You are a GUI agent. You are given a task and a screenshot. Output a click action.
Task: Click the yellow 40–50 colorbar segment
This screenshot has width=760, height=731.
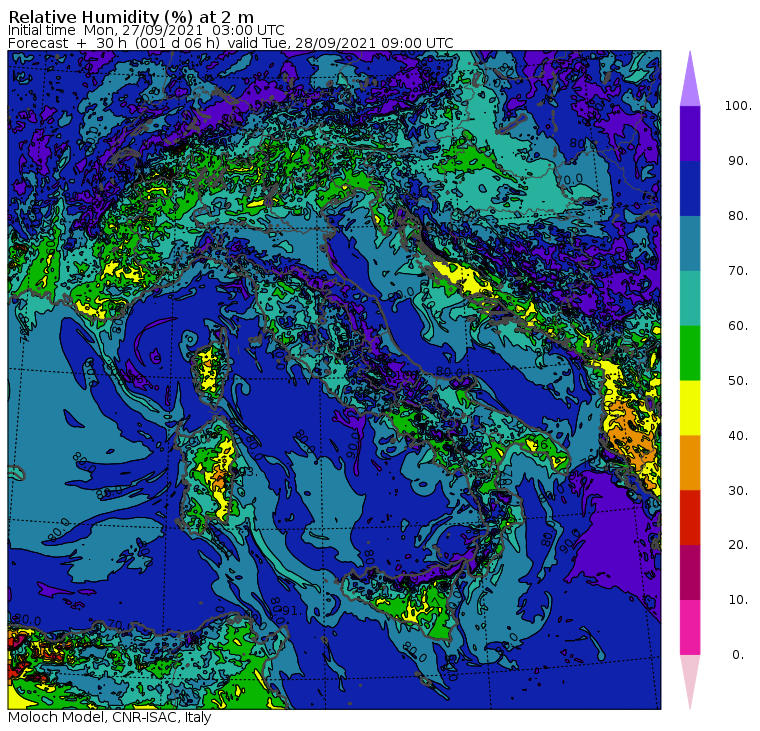point(690,408)
